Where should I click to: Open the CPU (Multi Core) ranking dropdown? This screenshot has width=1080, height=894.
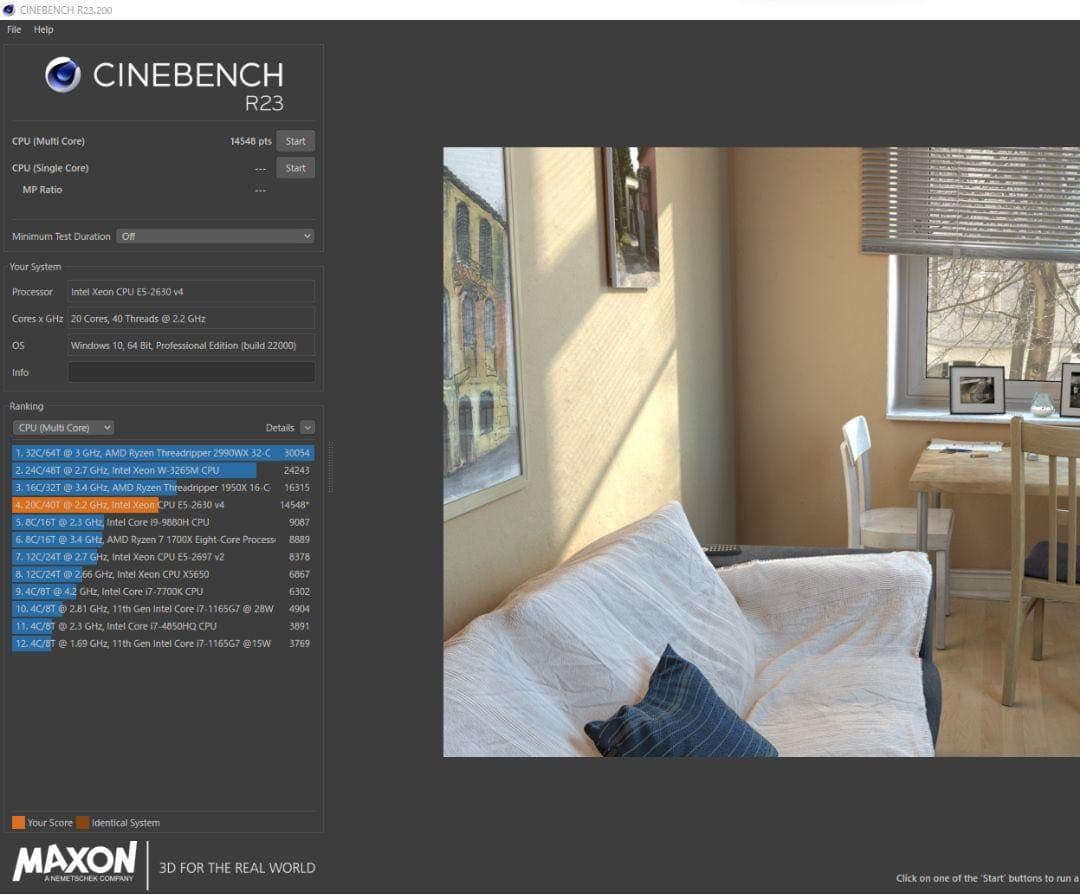coord(63,427)
